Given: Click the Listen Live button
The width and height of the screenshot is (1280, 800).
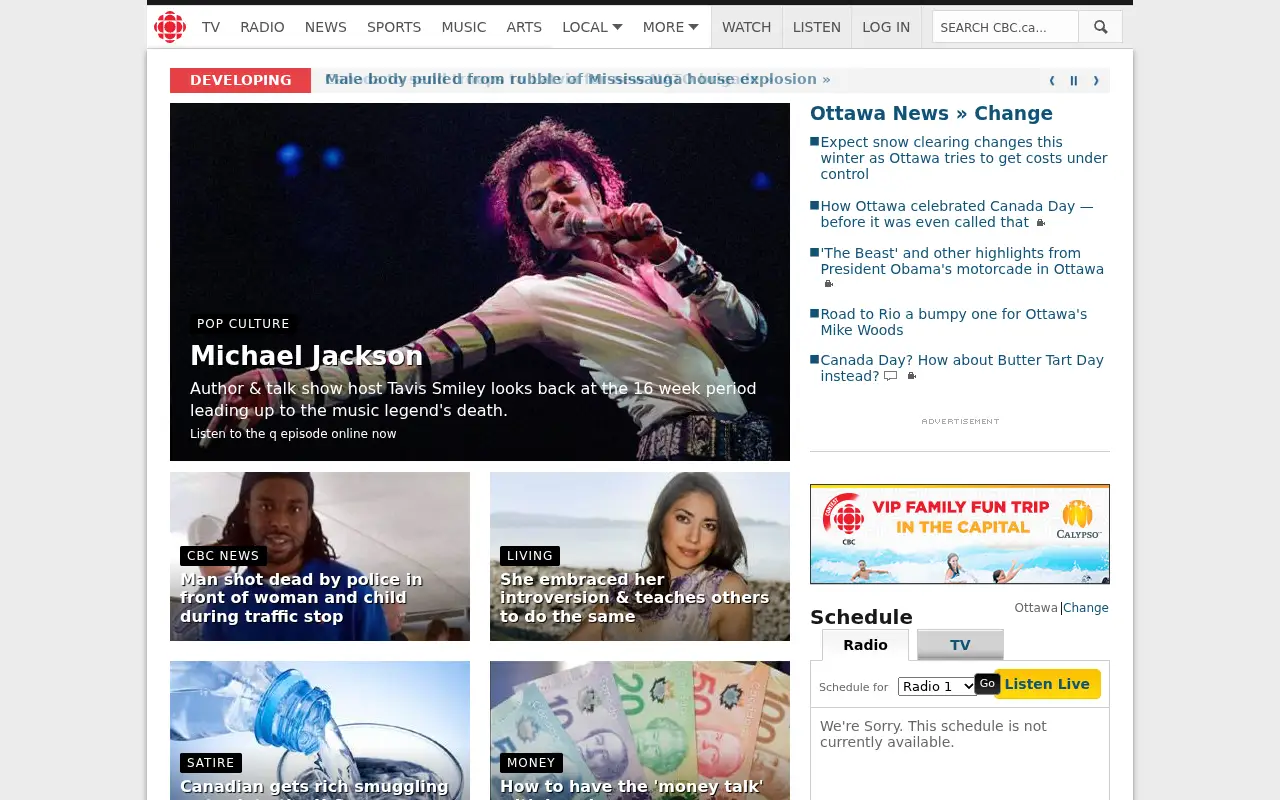Looking at the screenshot, I should click(x=1047, y=684).
